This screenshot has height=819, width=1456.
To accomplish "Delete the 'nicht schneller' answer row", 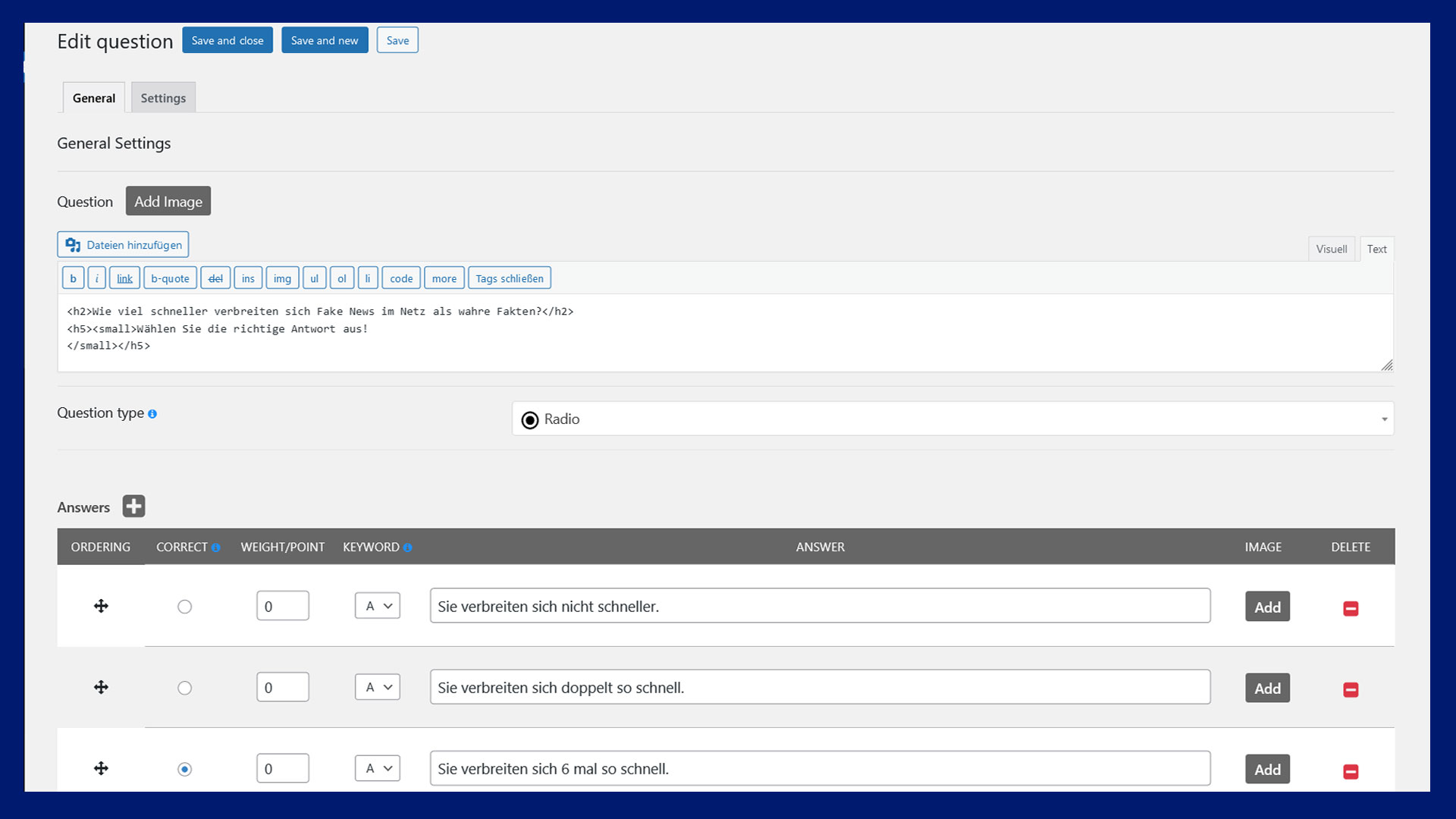I will (1351, 608).
